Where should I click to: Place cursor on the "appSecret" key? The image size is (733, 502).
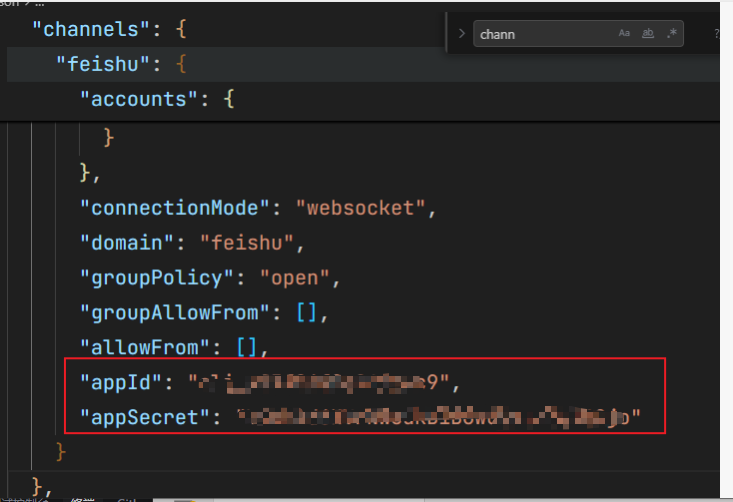[x=144, y=417]
